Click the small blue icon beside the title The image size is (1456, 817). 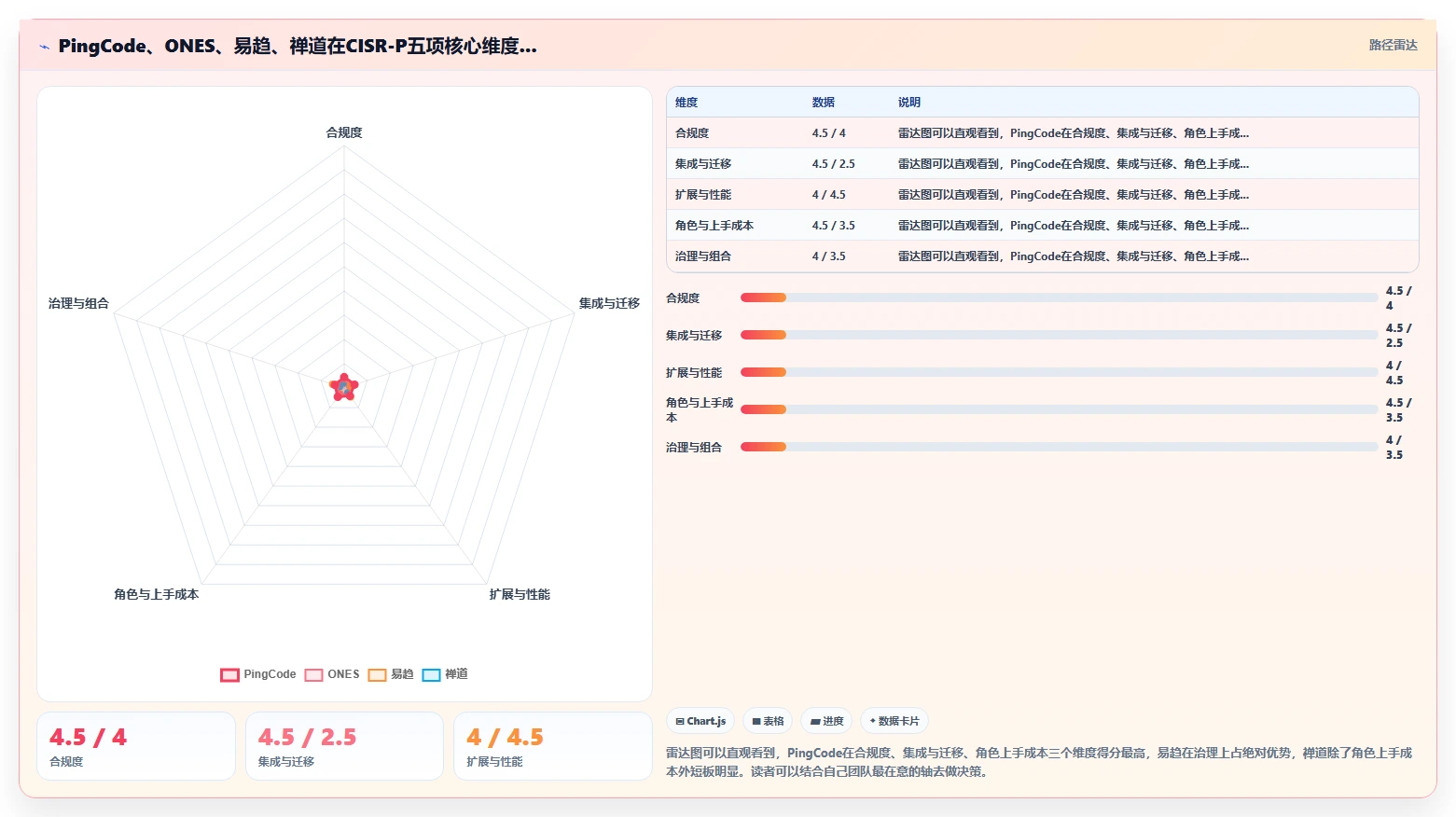(x=44, y=47)
